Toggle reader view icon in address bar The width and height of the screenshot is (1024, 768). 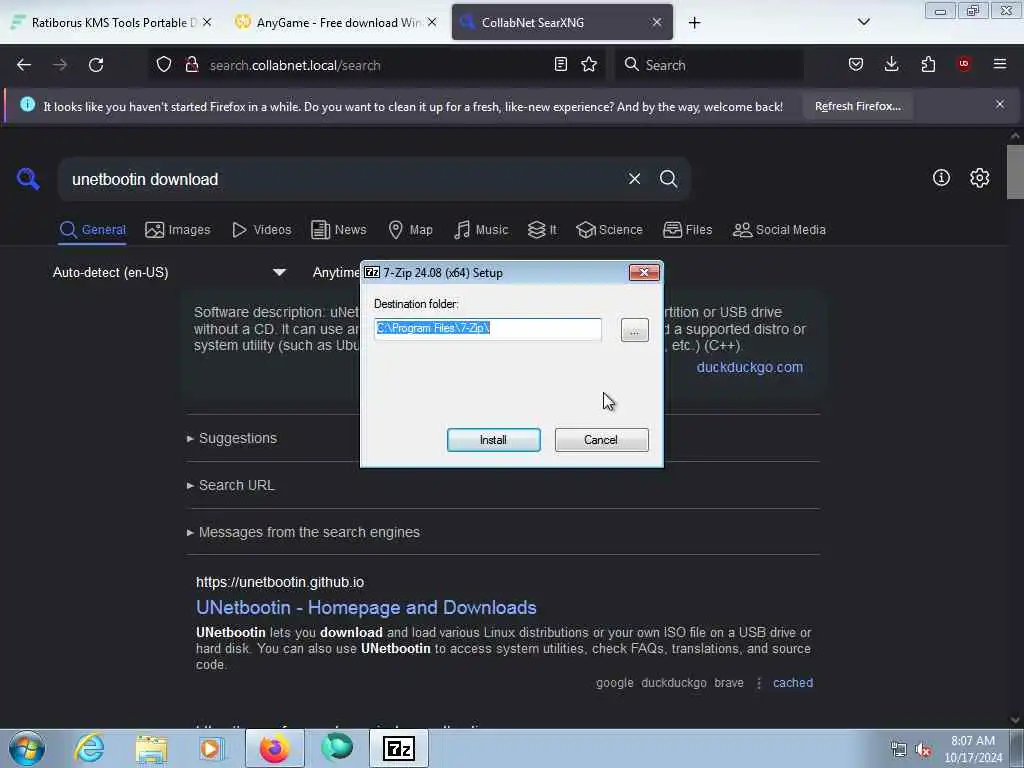click(560, 65)
